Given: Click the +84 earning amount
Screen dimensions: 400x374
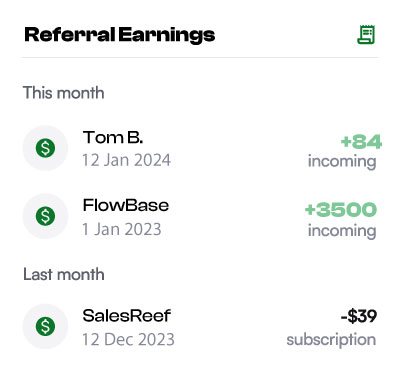Looking at the screenshot, I should click(x=361, y=142).
